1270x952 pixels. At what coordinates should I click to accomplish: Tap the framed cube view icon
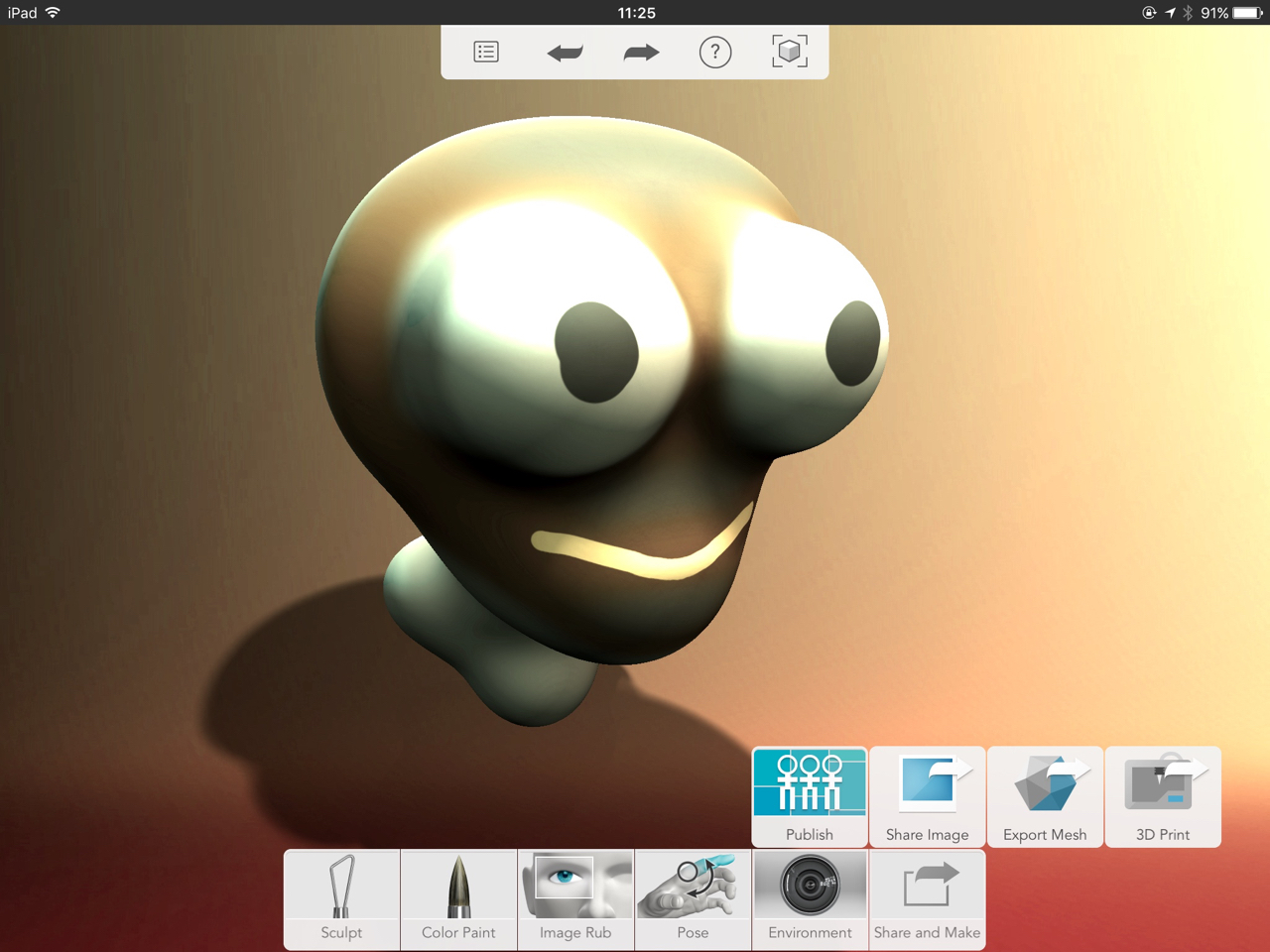pyautogui.click(x=790, y=52)
